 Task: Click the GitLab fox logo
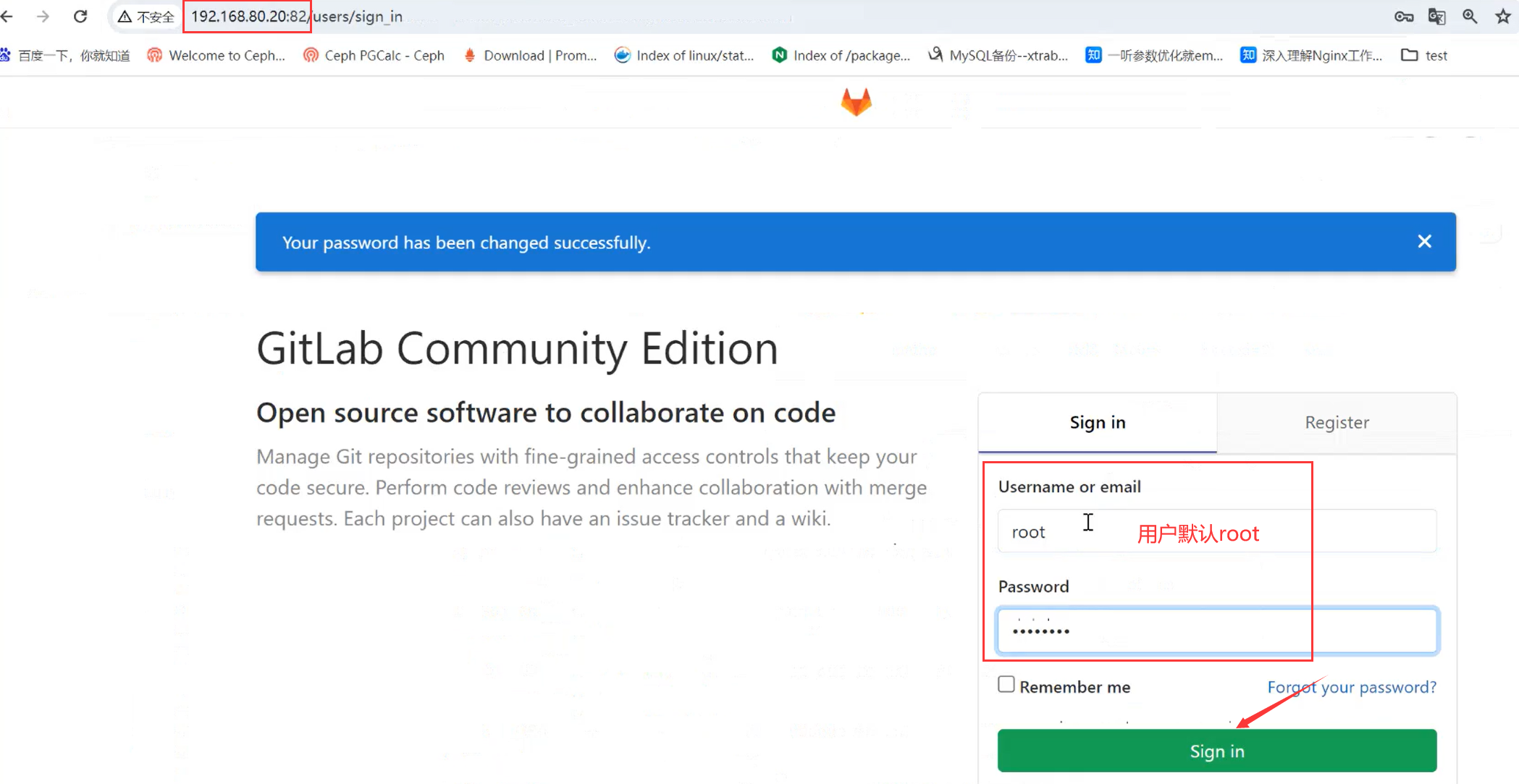pyautogui.click(x=856, y=102)
